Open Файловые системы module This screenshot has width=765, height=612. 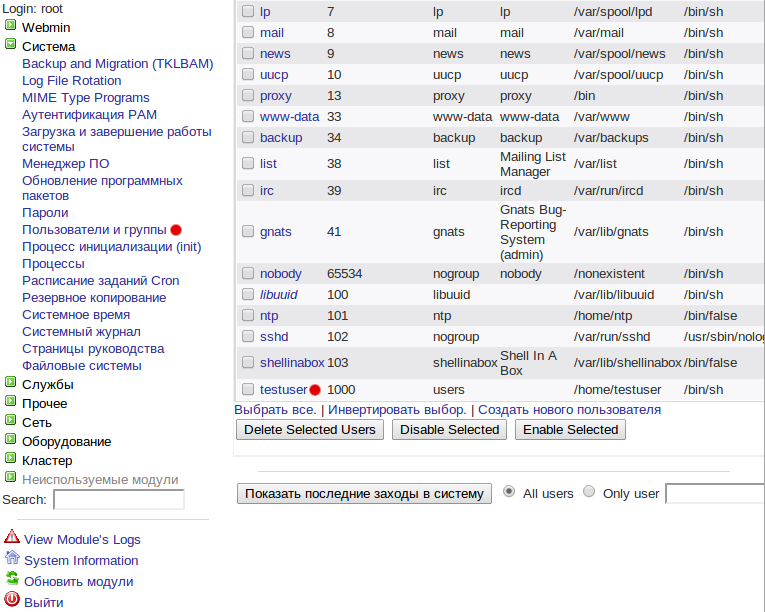[x=81, y=366]
